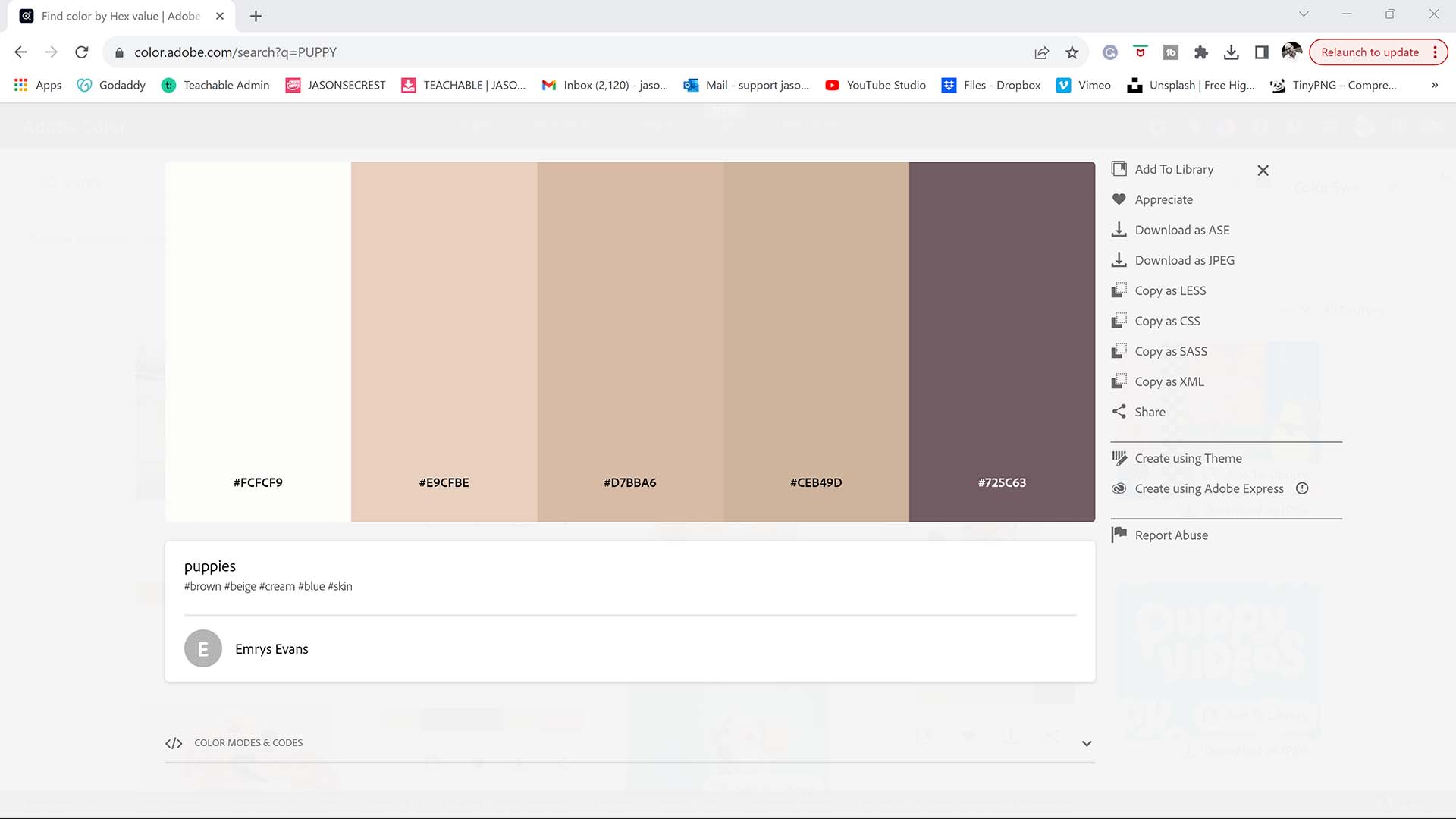Show hidden bookmarks overflow chevron
The width and height of the screenshot is (1456, 819).
pos(1435,85)
